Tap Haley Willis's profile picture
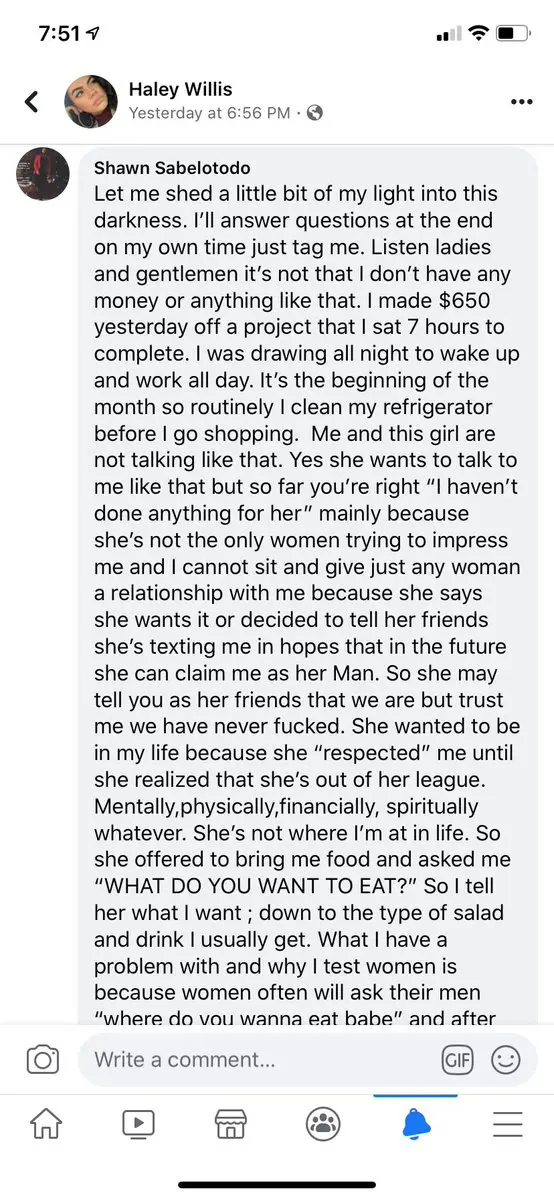 (92, 102)
